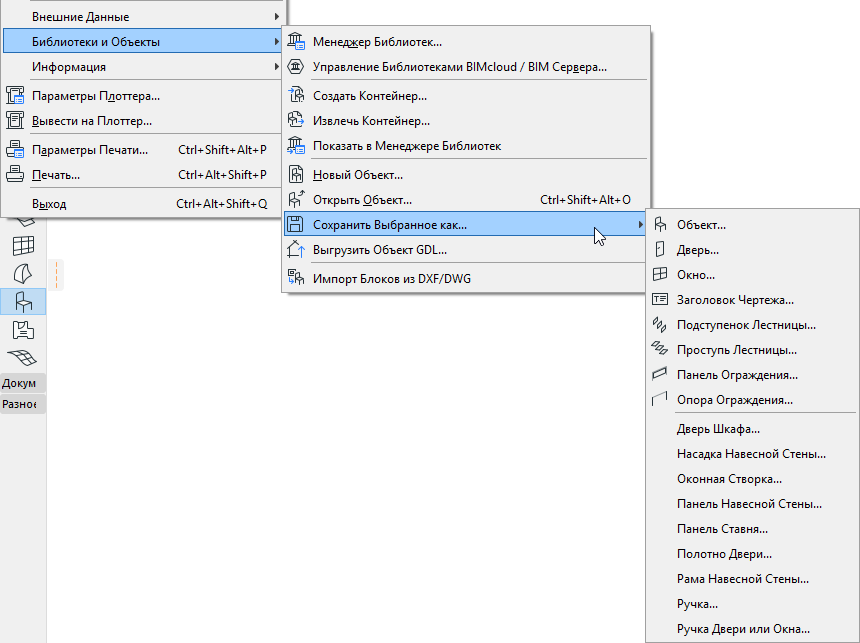This screenshot has width=860, height=643.
Task: Click the floppy disk icon for Сохранить Выбранное как
Action: tap(296, 224)
